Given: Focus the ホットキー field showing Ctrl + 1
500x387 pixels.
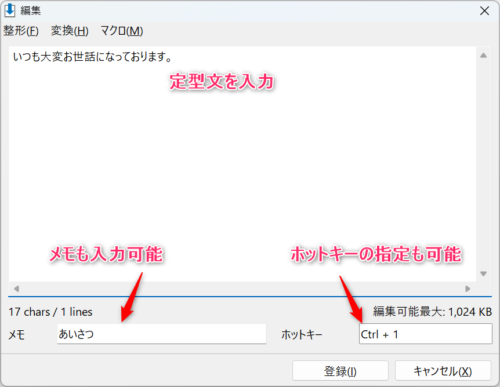Looking at the screenshot, I should (x=426, y=334).
